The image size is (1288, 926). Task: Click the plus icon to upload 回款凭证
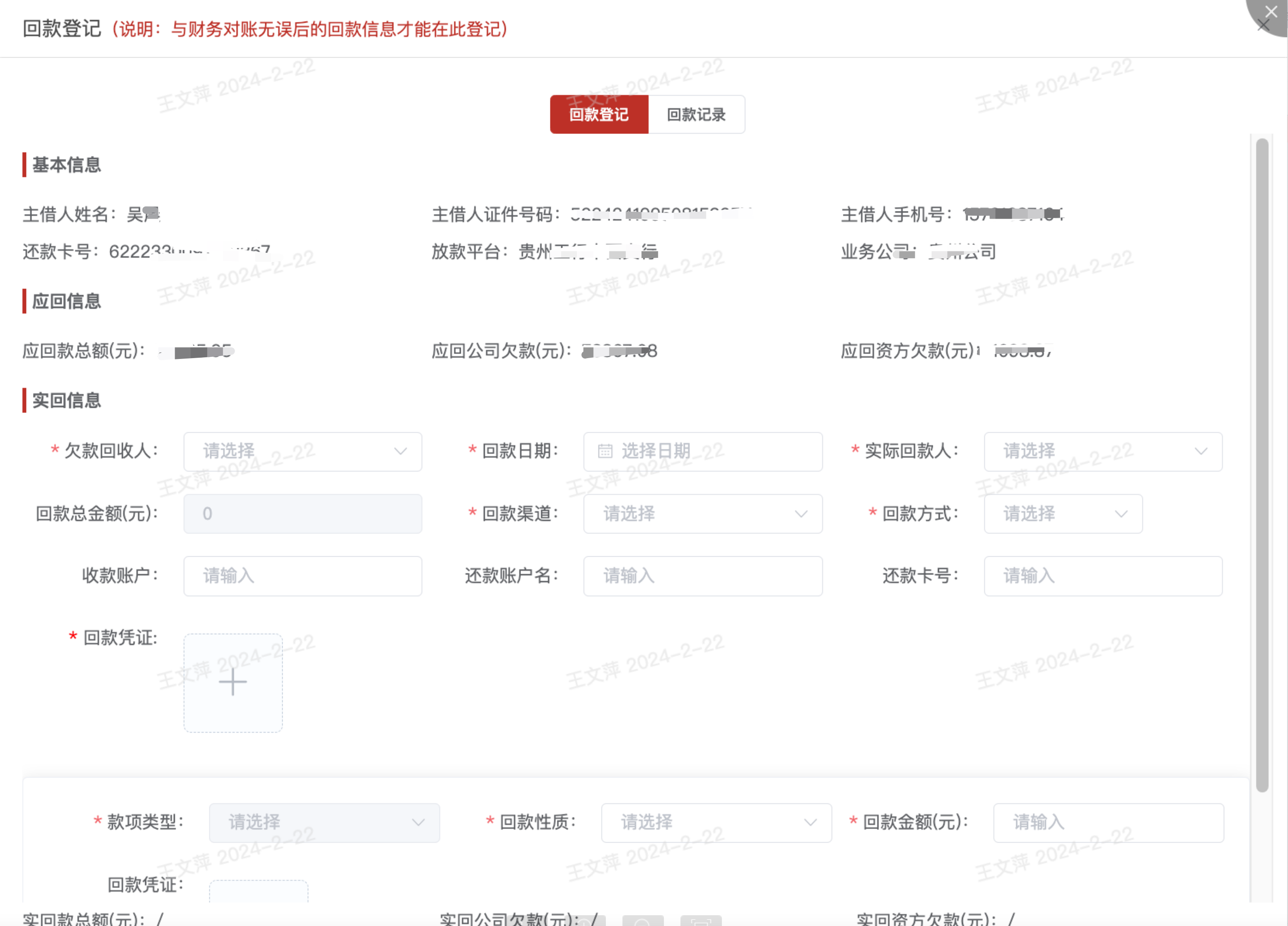click(233, 682)
